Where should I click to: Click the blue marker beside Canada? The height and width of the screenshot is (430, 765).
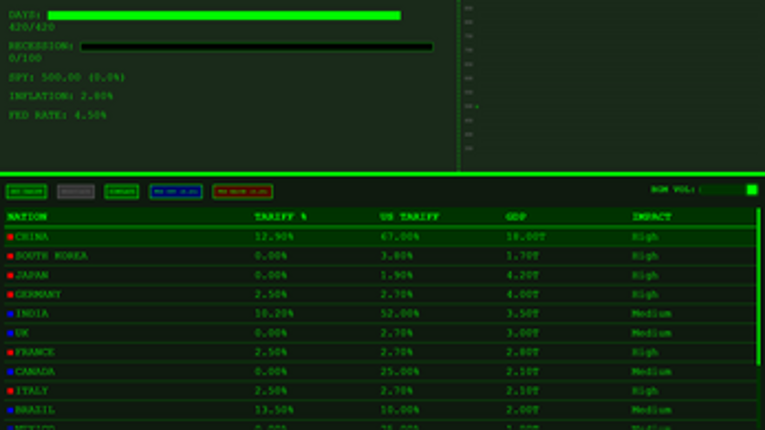(10, 372)
